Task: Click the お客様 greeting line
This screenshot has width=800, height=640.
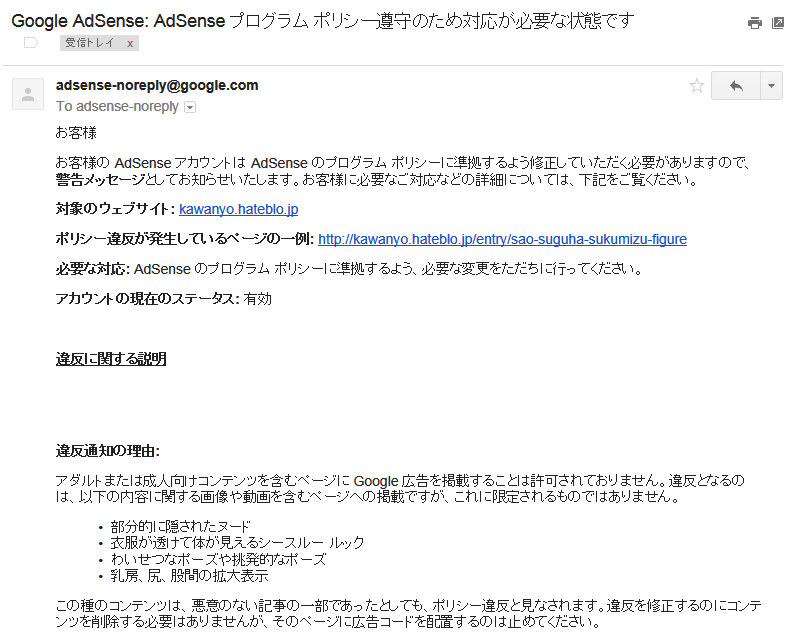Action: [76, 133]
